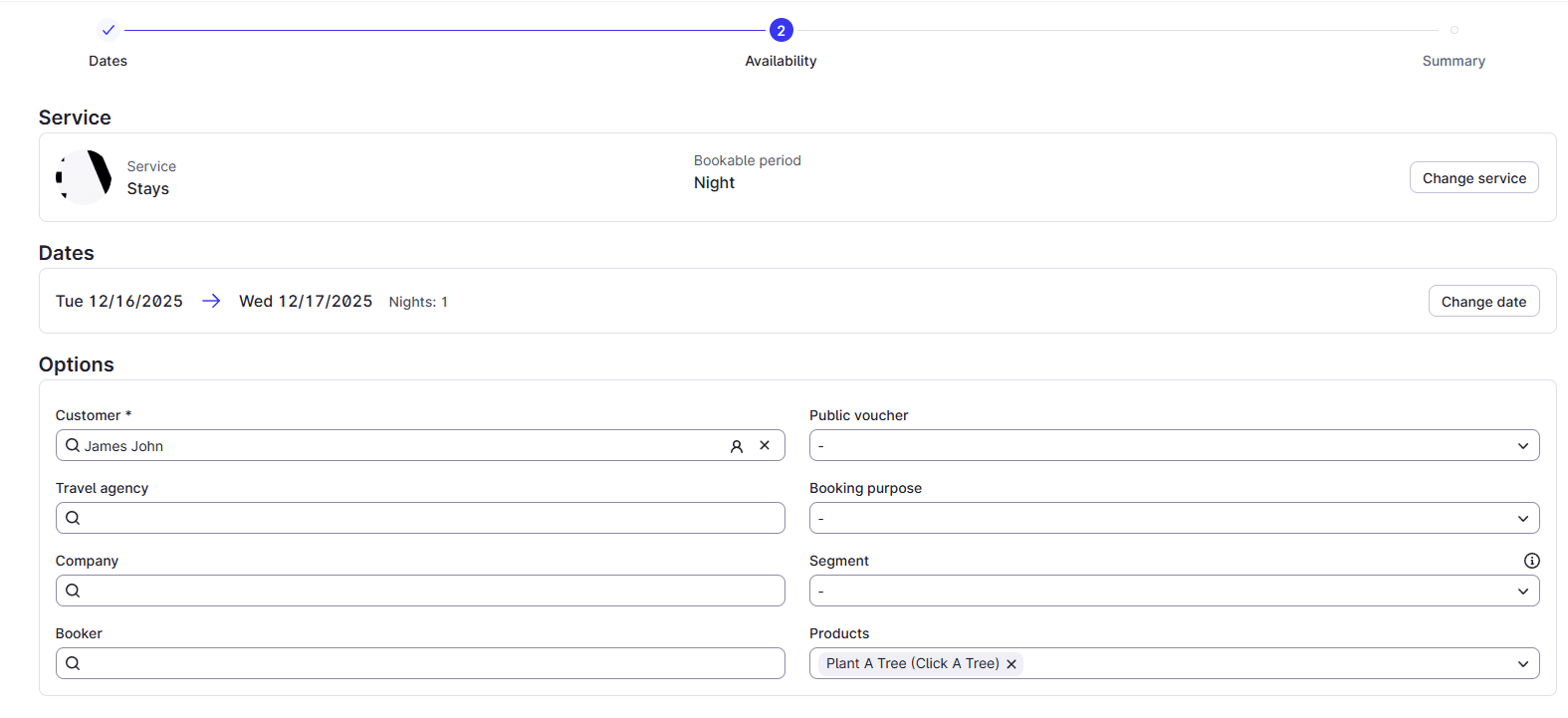Jump to the Summary step

[1454, 31]
